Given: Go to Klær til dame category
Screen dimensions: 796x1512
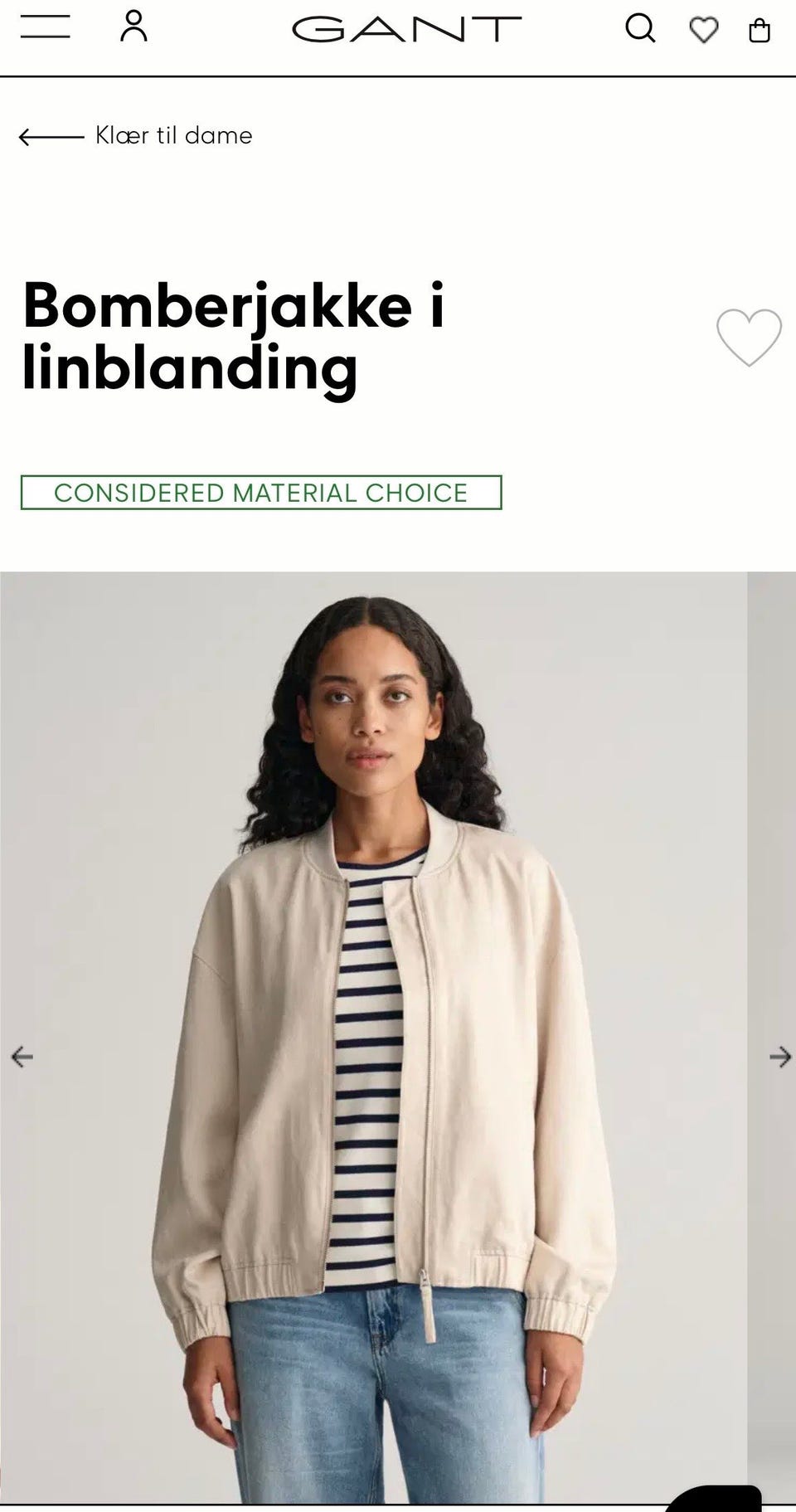Looking at the screenshot, I should click(173, 136).
